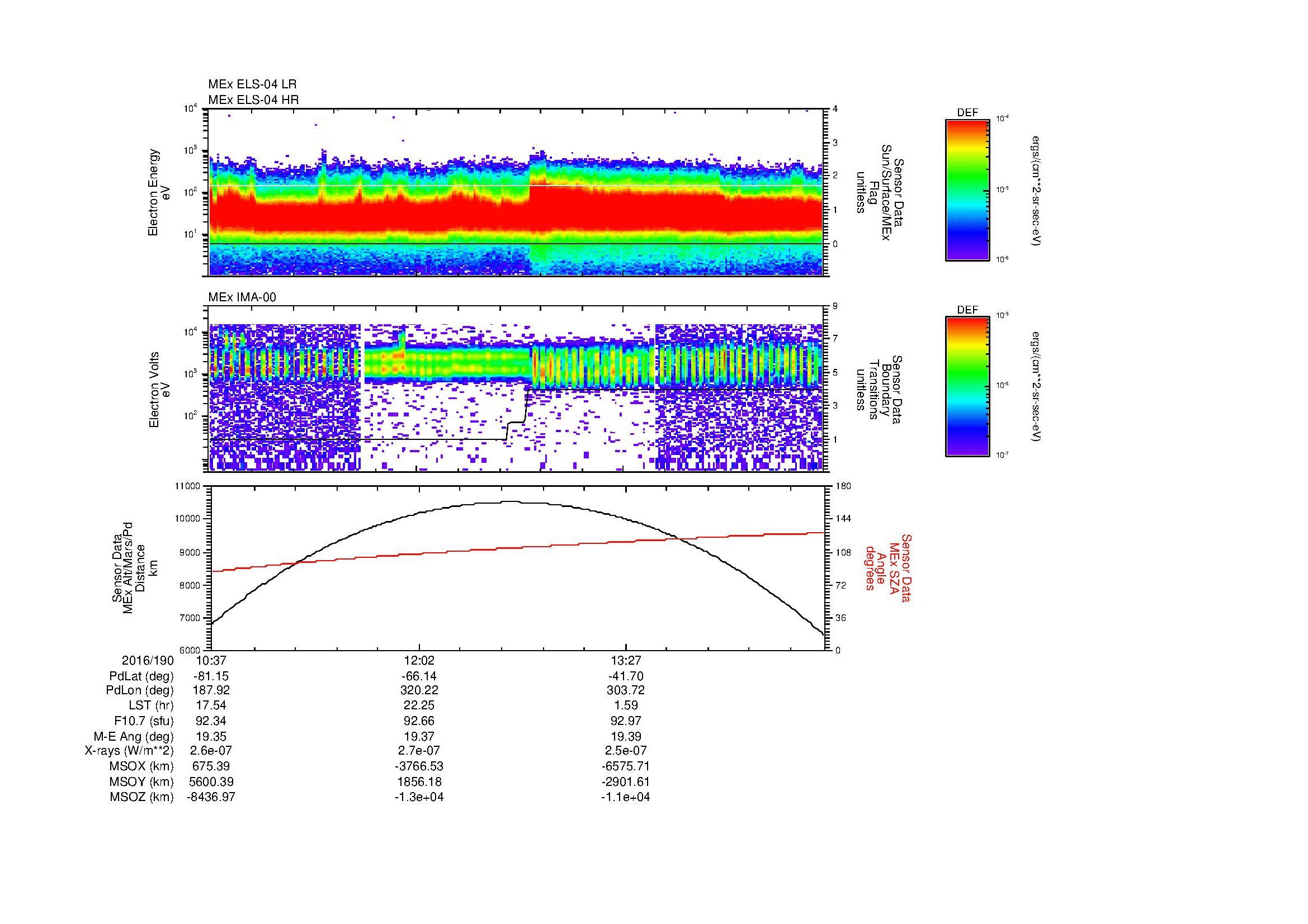Click altitude tick label '11000'

188,486
